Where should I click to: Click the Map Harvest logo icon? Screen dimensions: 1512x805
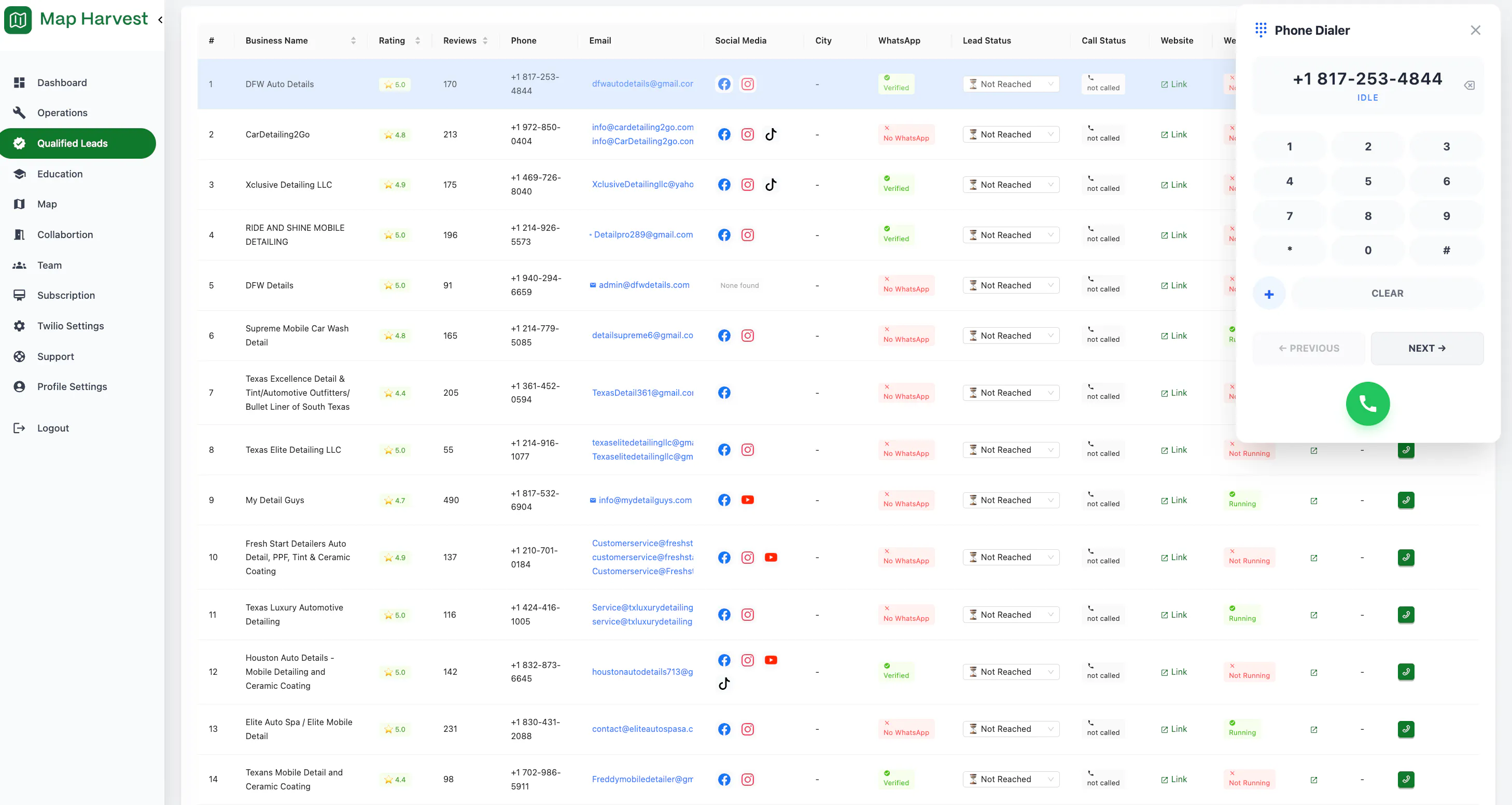click(x=18, y=20)
